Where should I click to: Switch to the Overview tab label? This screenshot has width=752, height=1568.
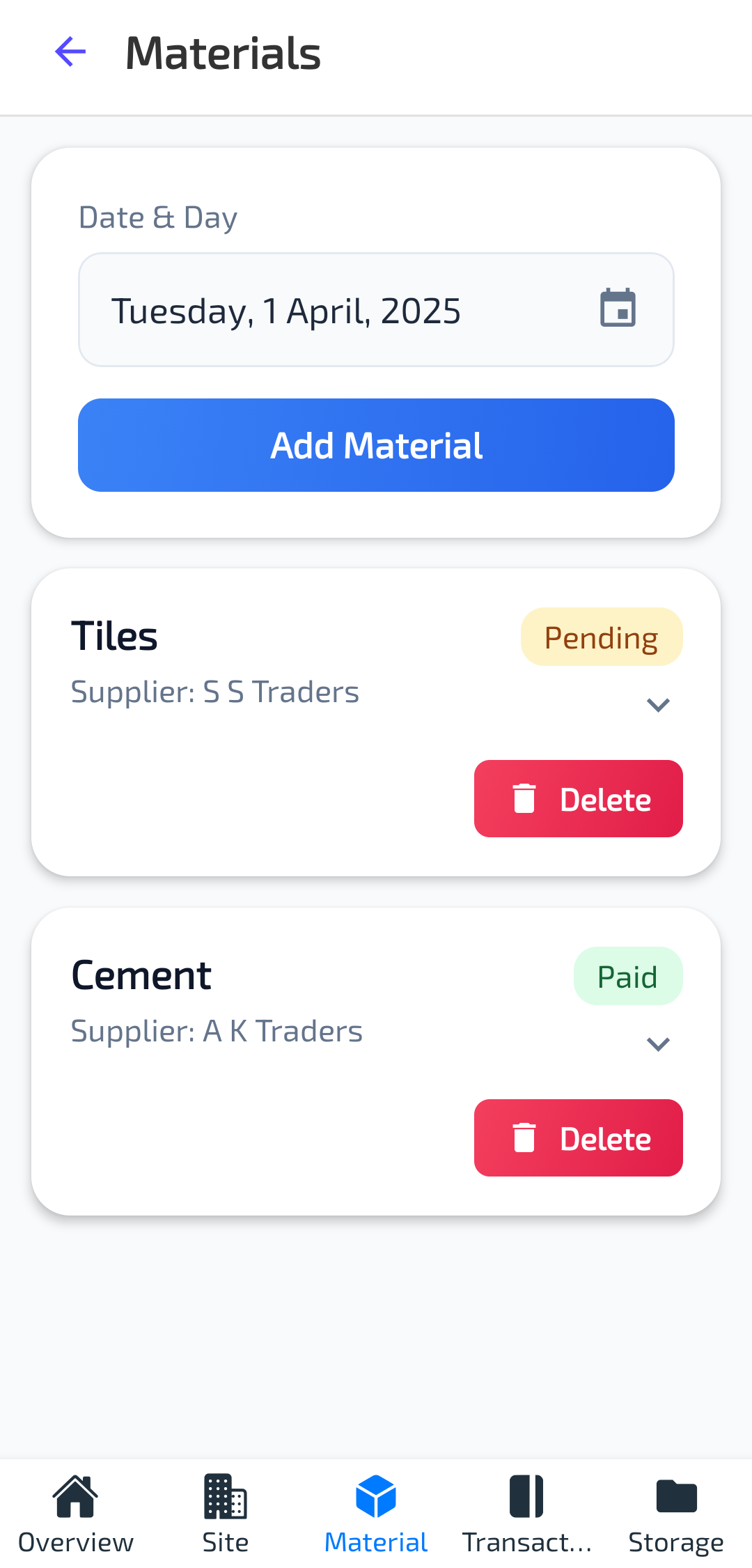(76, 1543)
